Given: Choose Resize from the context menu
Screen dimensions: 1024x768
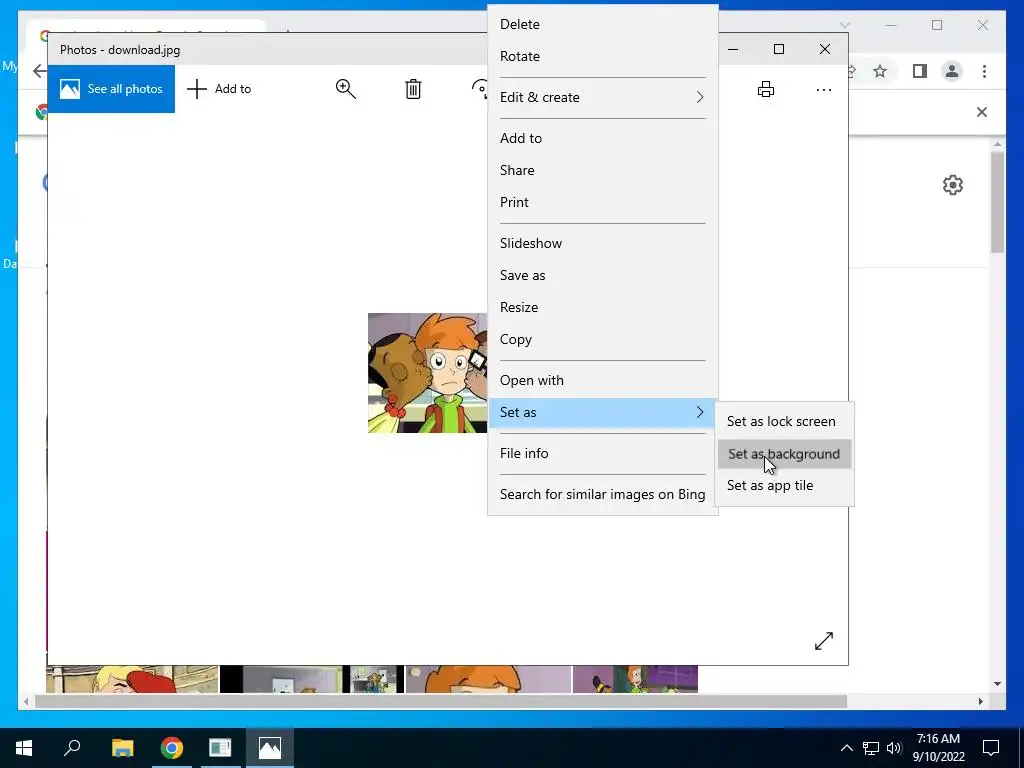Looking at the screenshot, I should 602,307.
